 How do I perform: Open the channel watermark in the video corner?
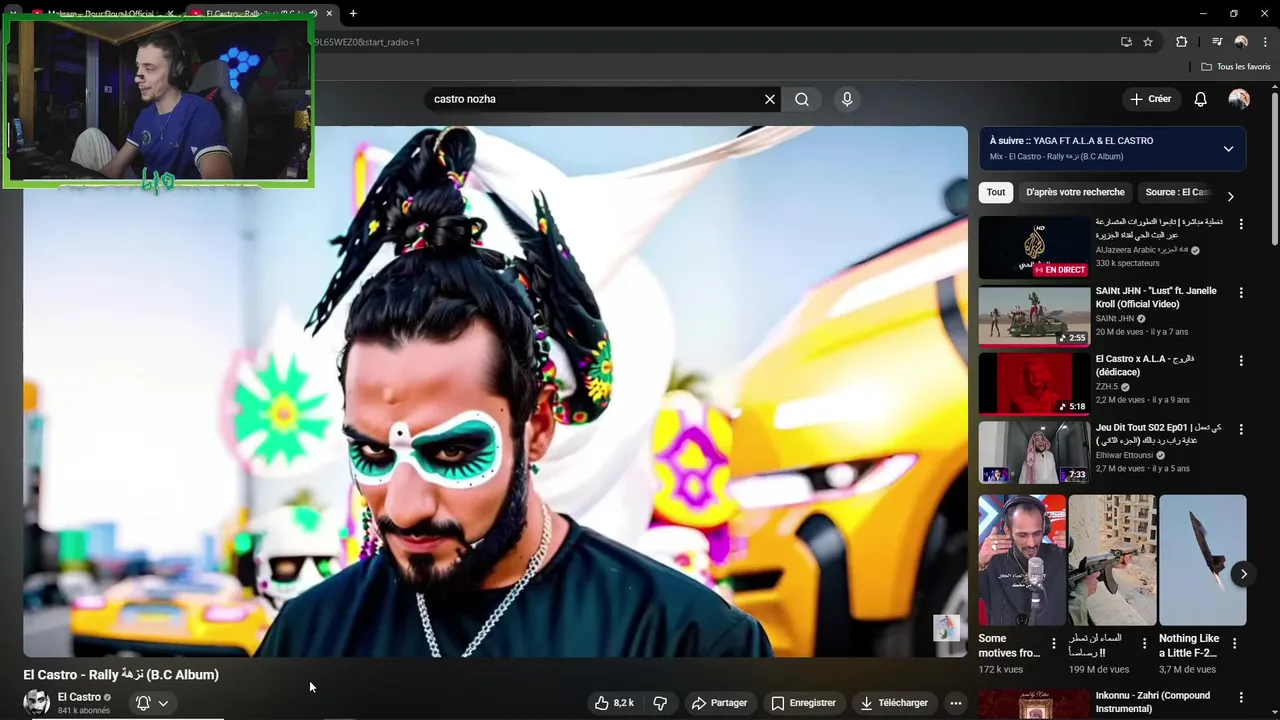click(946, 628)
